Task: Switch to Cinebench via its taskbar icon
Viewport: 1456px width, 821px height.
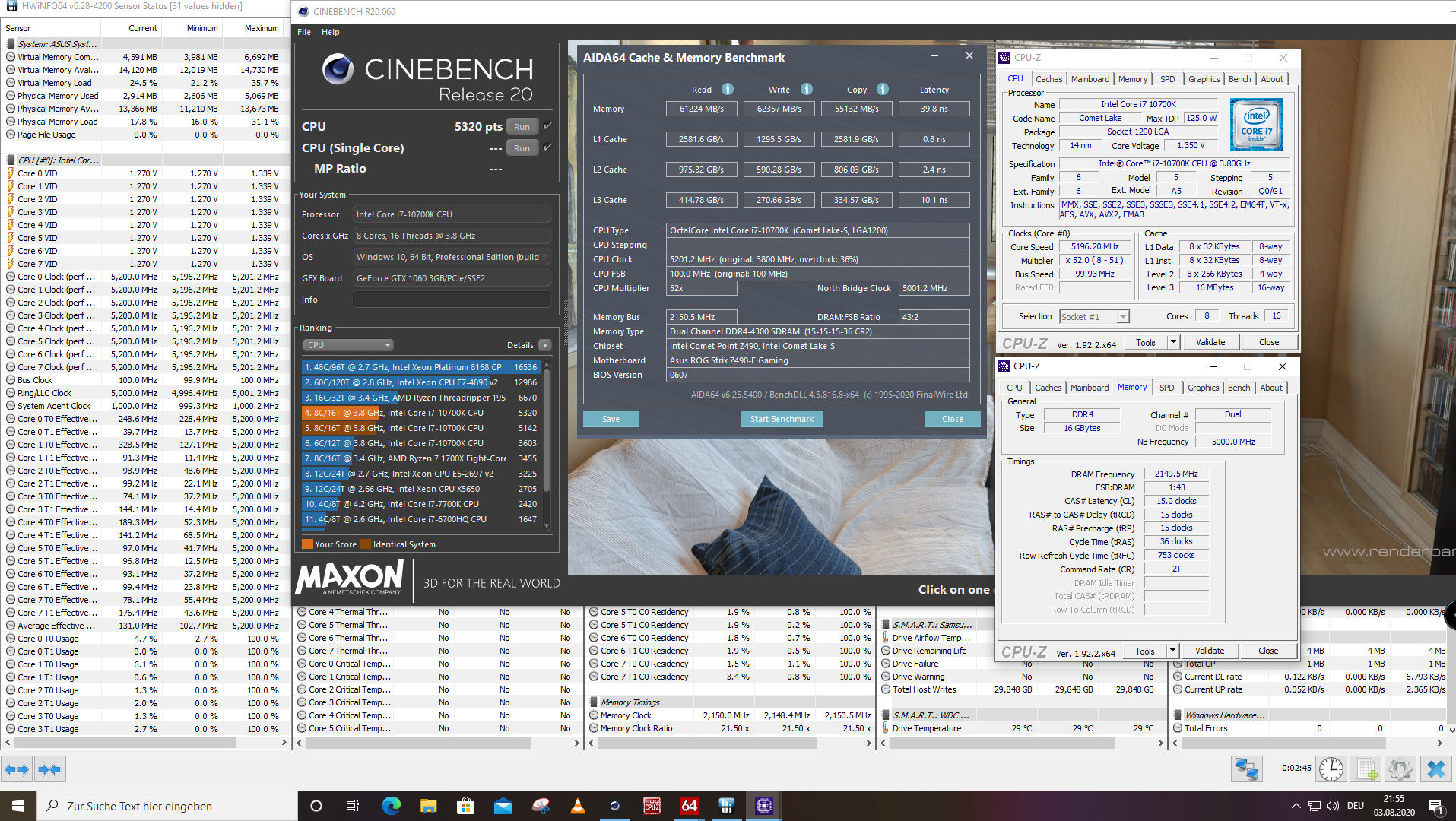Action: click(x=614, y=806)
